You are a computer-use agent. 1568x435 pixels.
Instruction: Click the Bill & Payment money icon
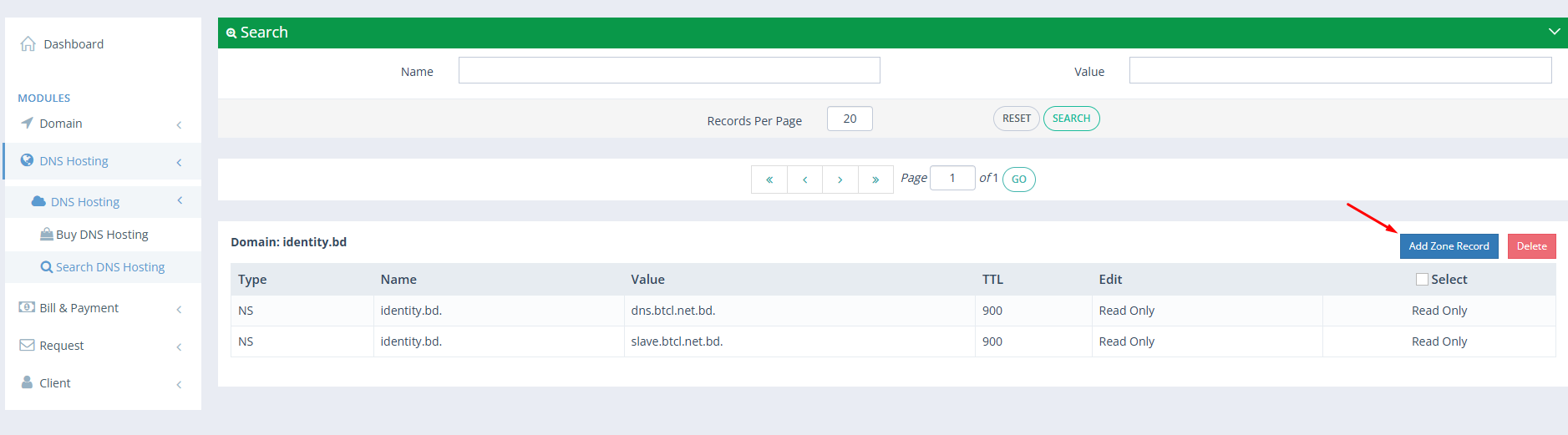pos(27,307)
